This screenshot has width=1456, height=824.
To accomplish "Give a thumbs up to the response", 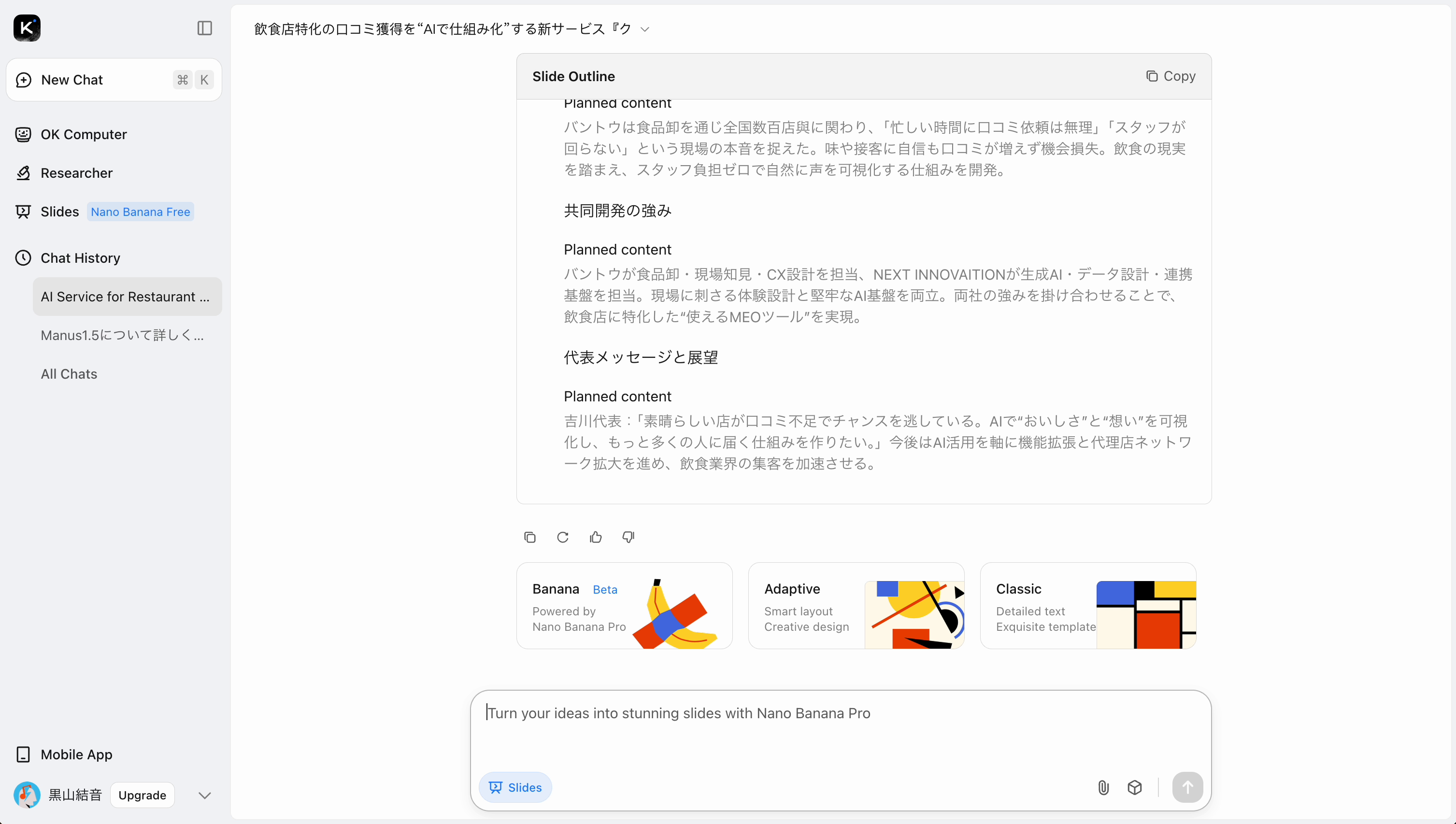I will (595, 537).
